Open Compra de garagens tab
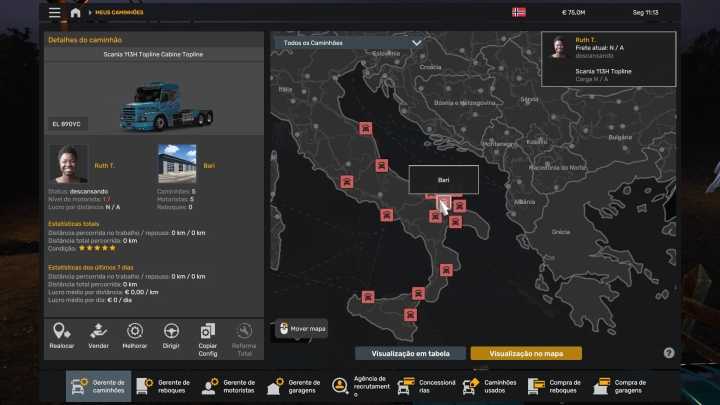The height and width of the screenshot is (405, 720). tap(620, 386)
